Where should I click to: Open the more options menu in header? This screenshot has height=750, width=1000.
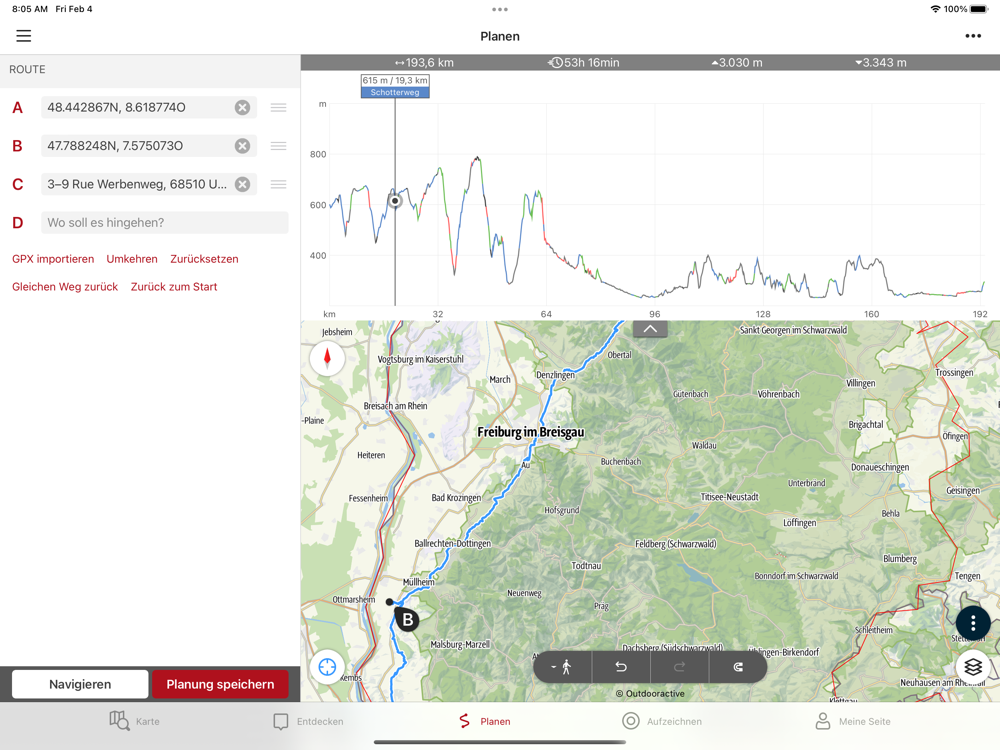pyautogui.click(x=973, y=36)
